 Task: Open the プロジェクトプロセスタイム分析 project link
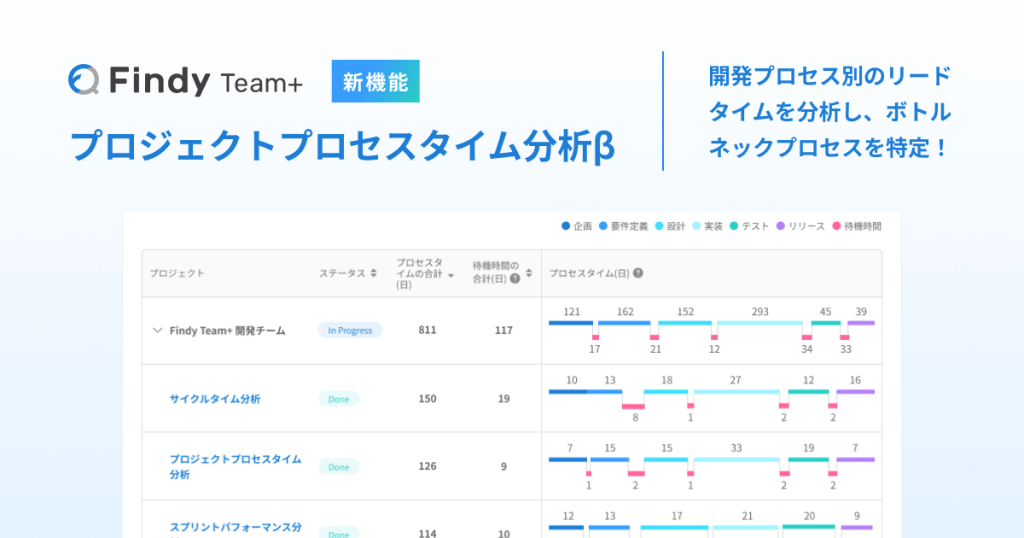tap(236, 466)
